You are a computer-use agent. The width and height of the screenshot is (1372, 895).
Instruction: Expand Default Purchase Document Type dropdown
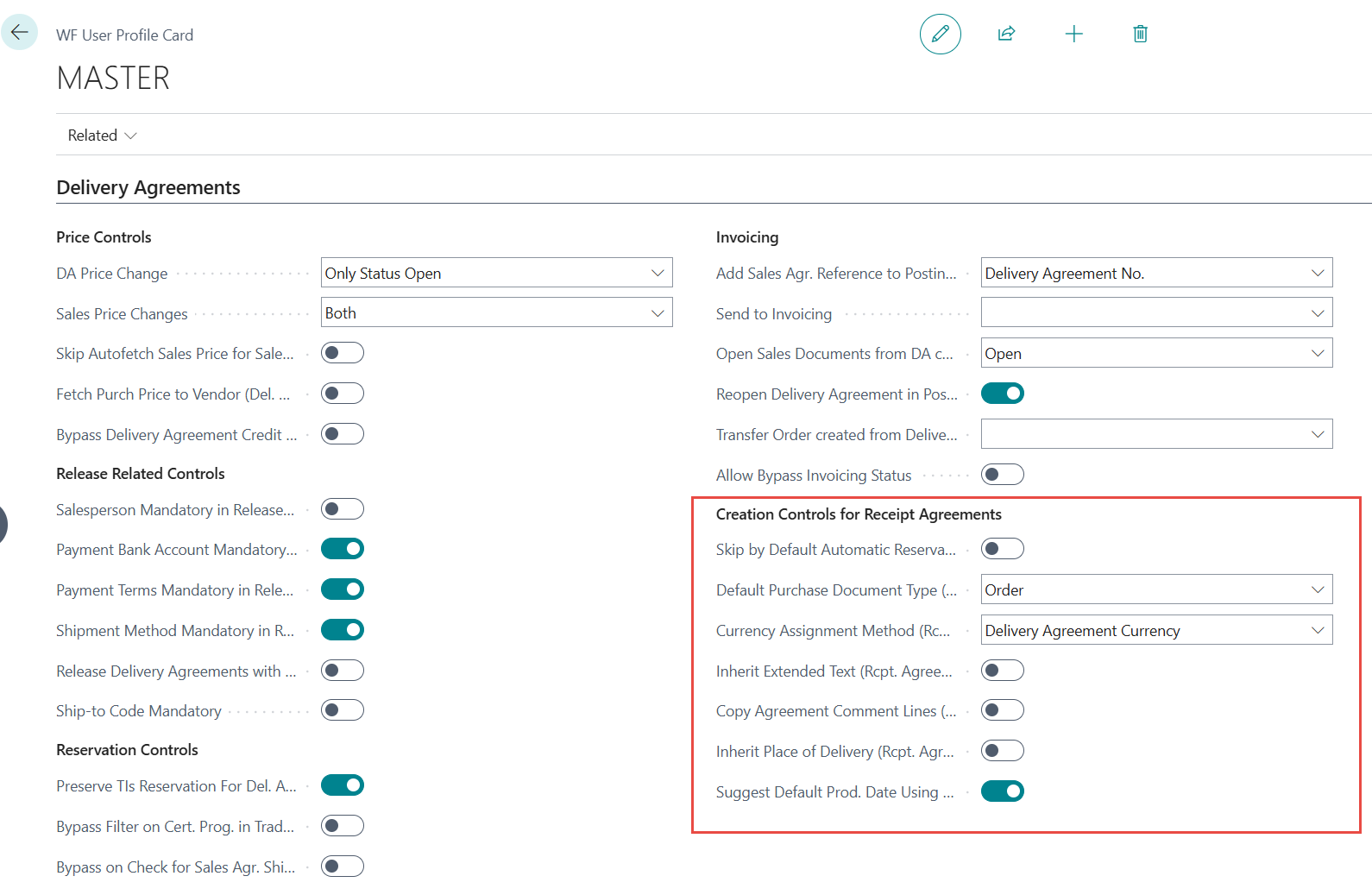[x=1156, y=590]
